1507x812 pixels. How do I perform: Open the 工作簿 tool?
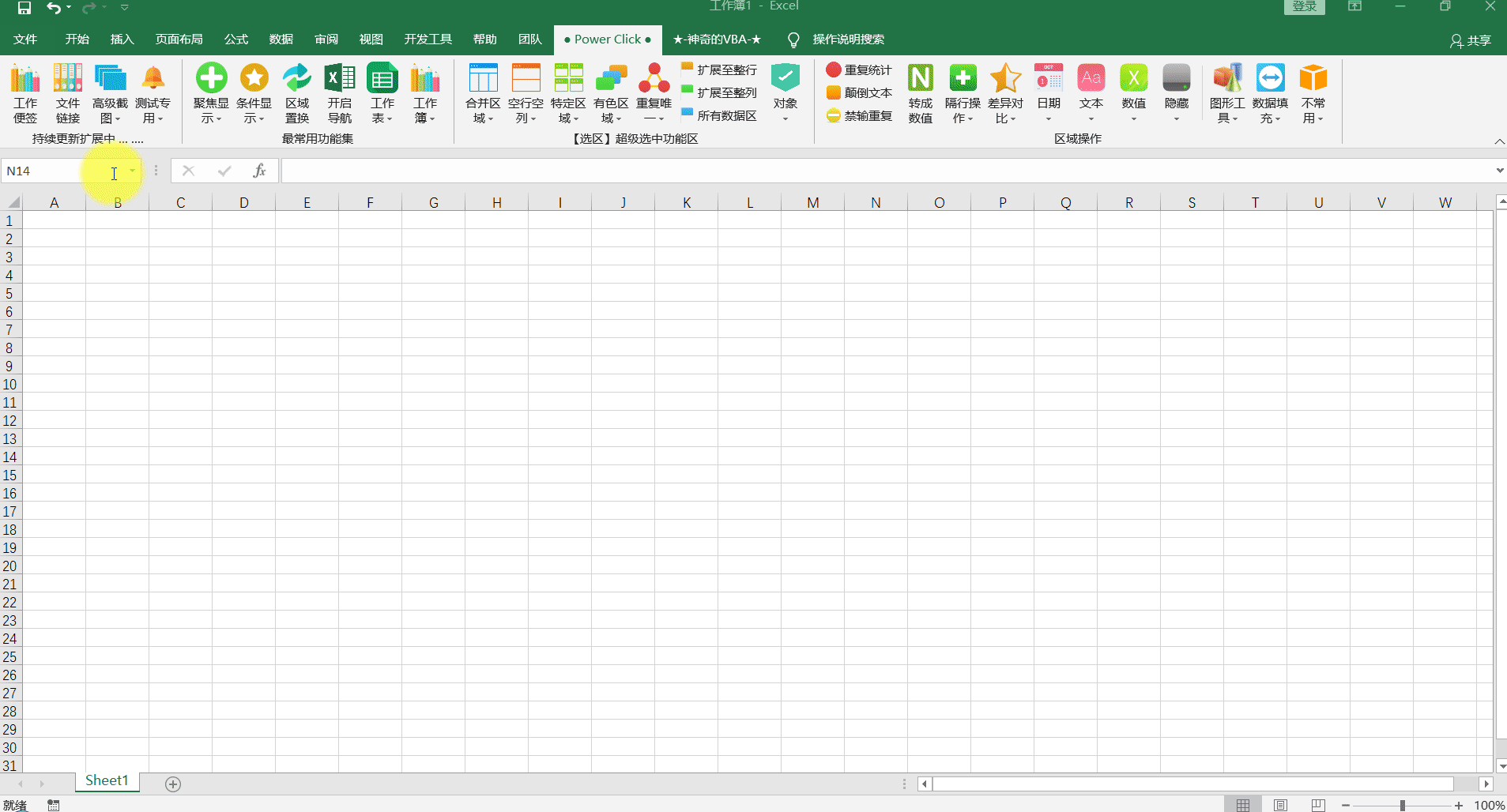[x=425, y=93]
